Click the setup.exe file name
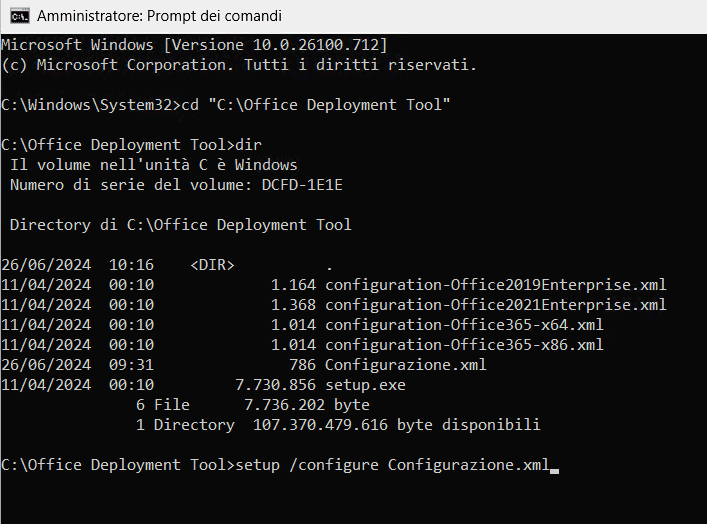 click(365, 385)
